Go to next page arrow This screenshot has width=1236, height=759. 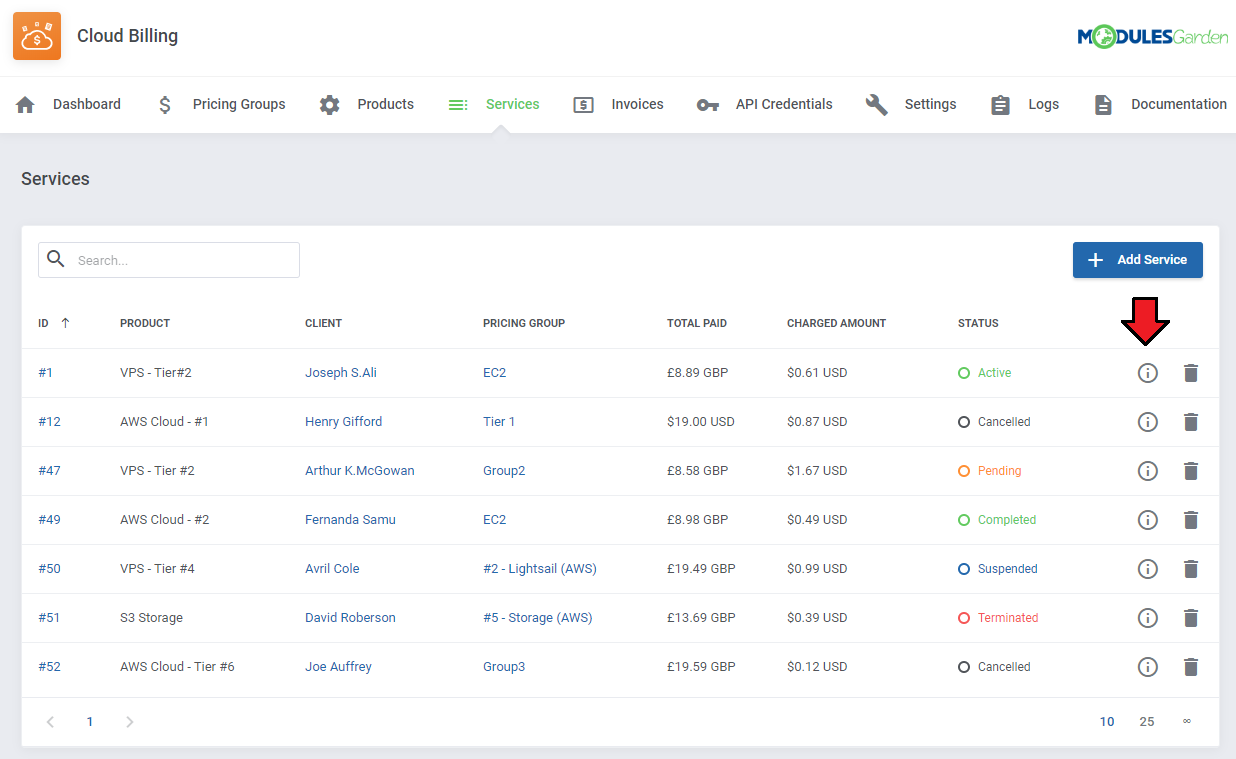129,722
